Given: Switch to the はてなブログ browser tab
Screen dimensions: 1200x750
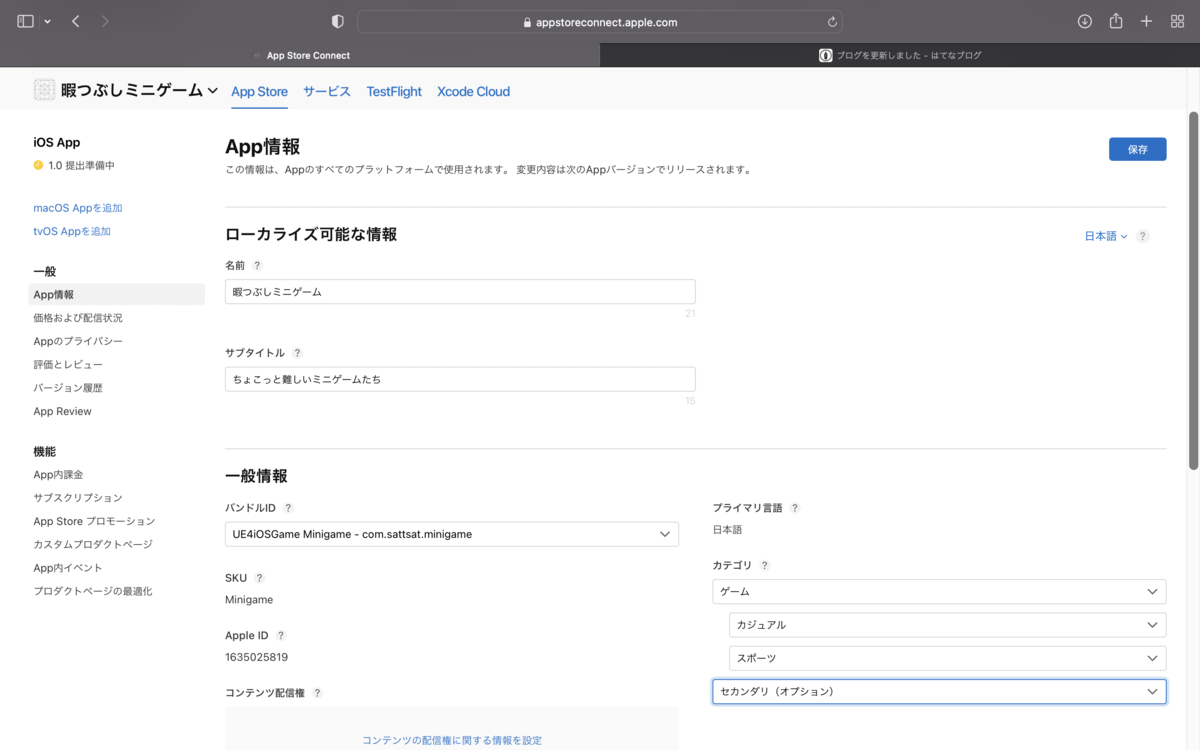Looking at the screenshot, I should 900,55.
